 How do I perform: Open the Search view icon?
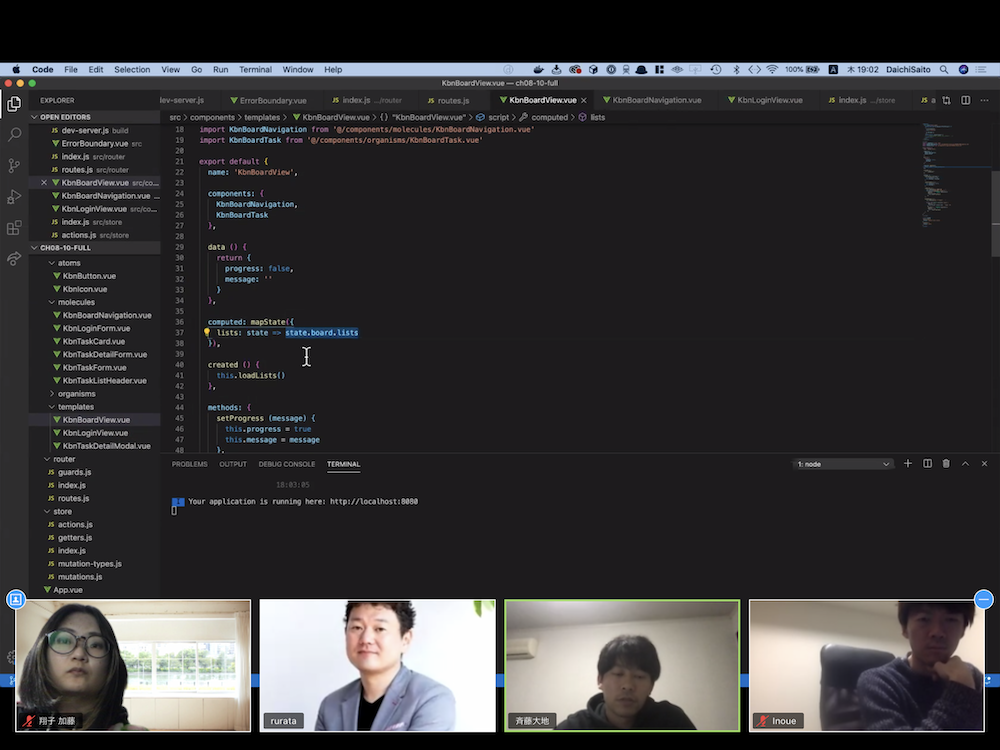pos(14,135)
